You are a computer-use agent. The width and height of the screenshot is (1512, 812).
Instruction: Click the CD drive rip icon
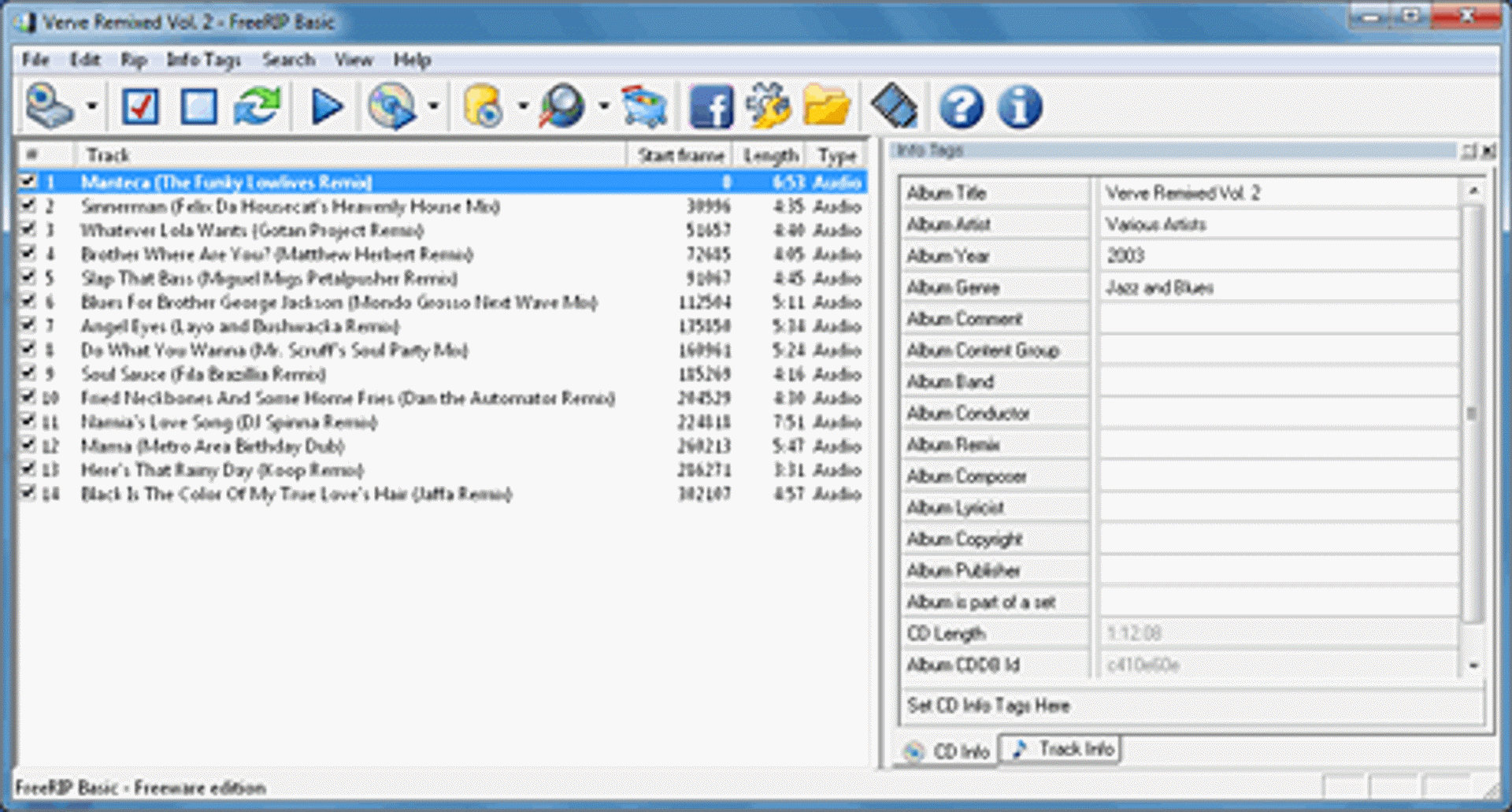pos(49,106)
